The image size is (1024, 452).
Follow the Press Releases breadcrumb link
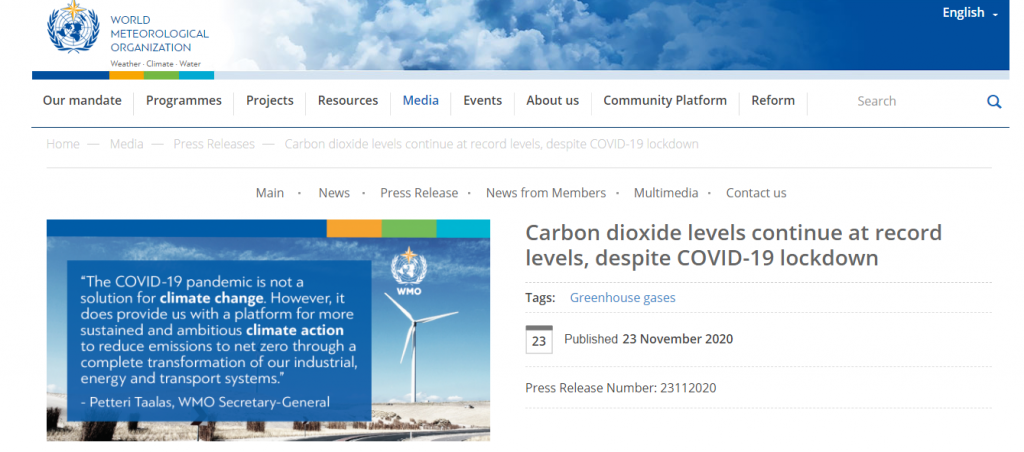pyautogui.click(x=214, y=144)
